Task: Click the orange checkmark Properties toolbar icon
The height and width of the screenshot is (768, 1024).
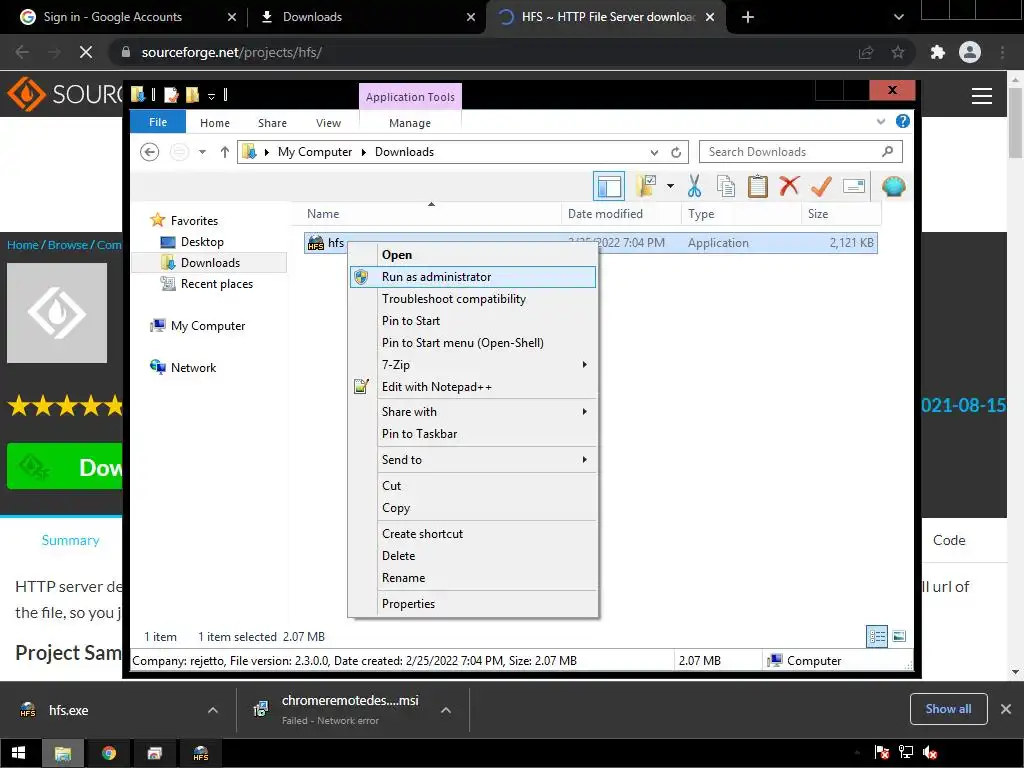Action: pos(821,186)
